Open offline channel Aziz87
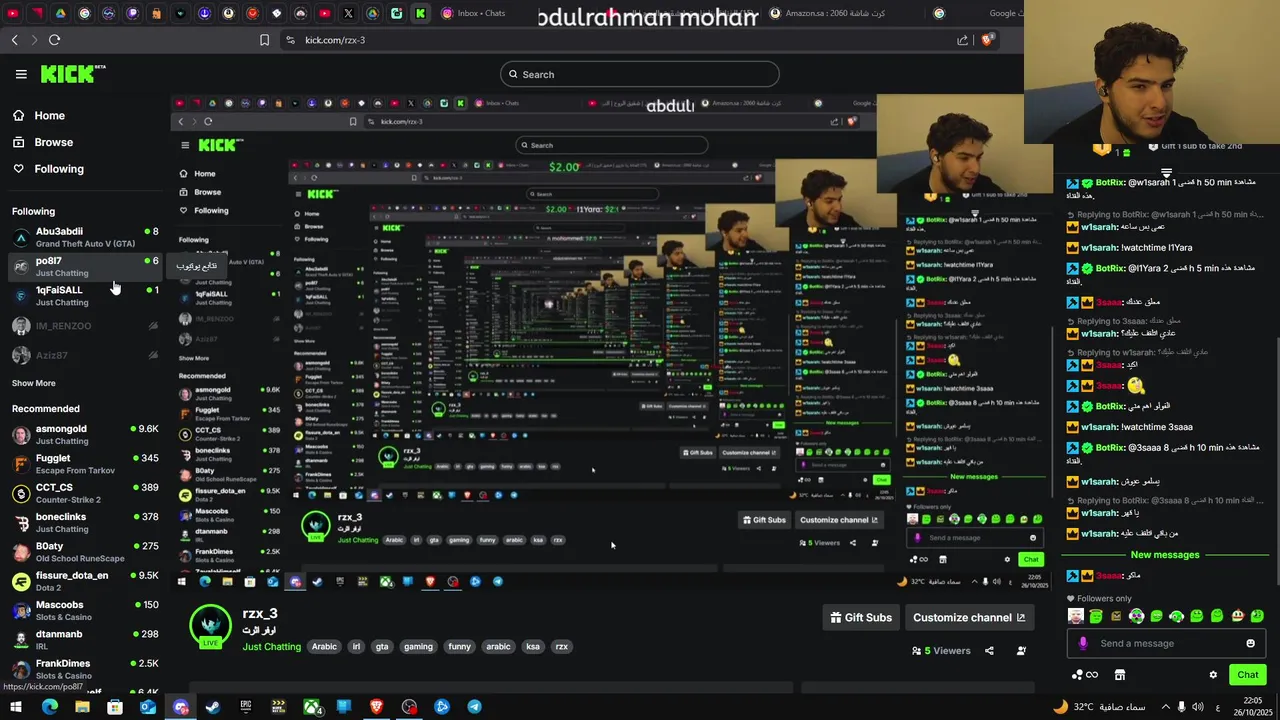The height and width of the screenshot is (720, 1280). pos(84,355)
